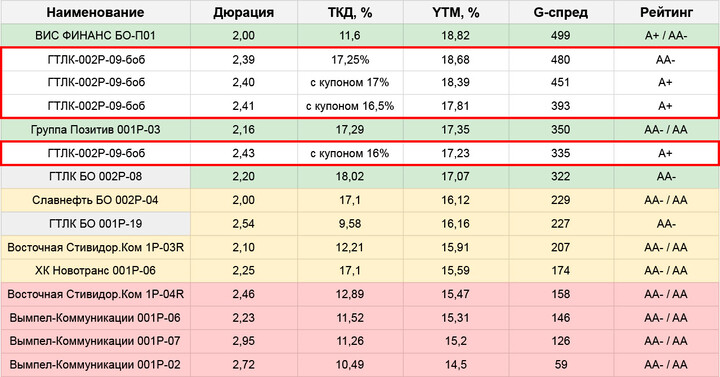This screenshot has height=377, width=720.
Task: Select Восточная Стивидор.Ком 1Р-03R cell
Action: click(x=96, y=247)
